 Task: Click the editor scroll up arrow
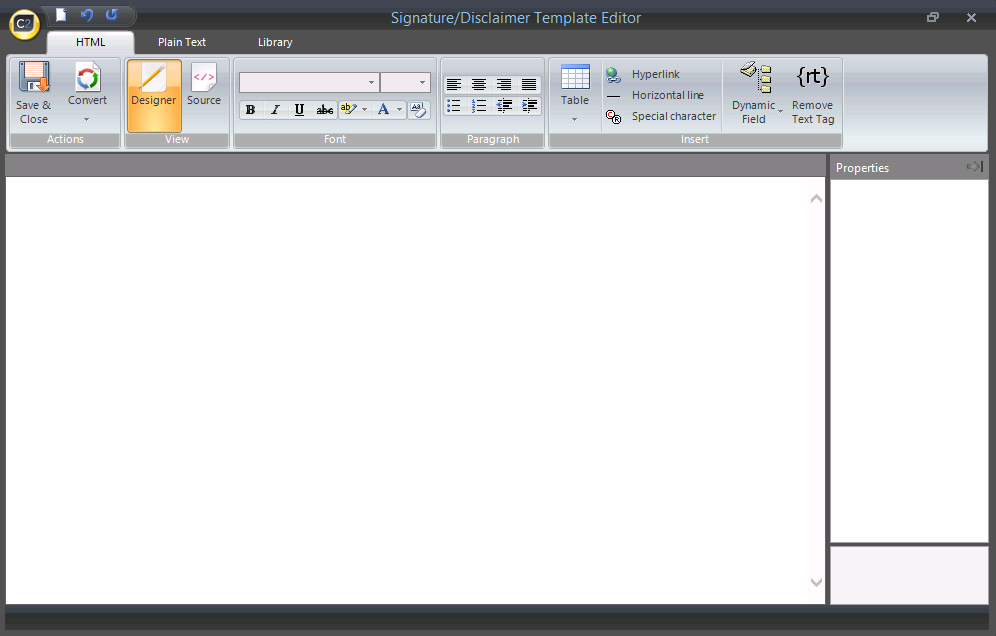point(816,199)
